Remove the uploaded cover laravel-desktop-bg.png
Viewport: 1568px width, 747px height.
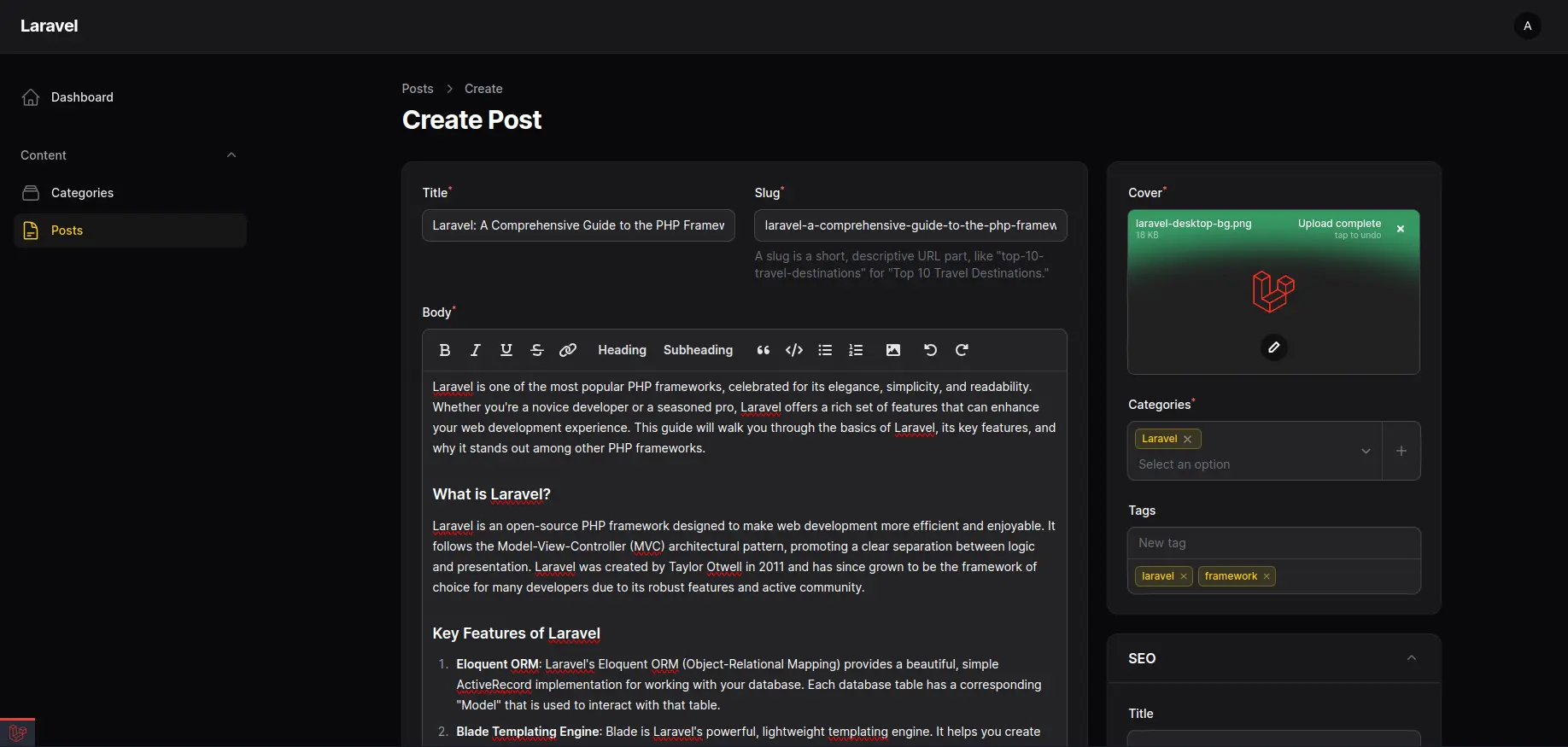pos(1401,229)
